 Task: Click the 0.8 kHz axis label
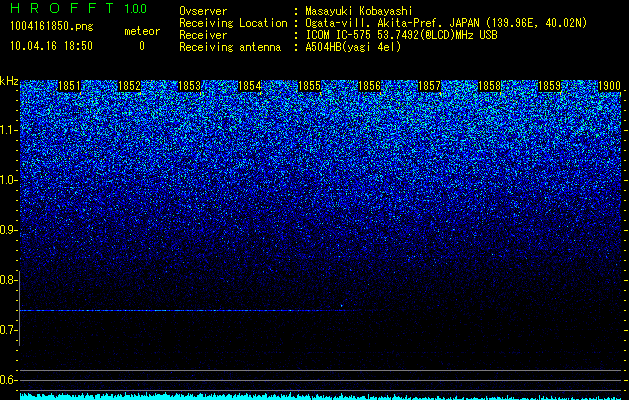coord(9,280)
